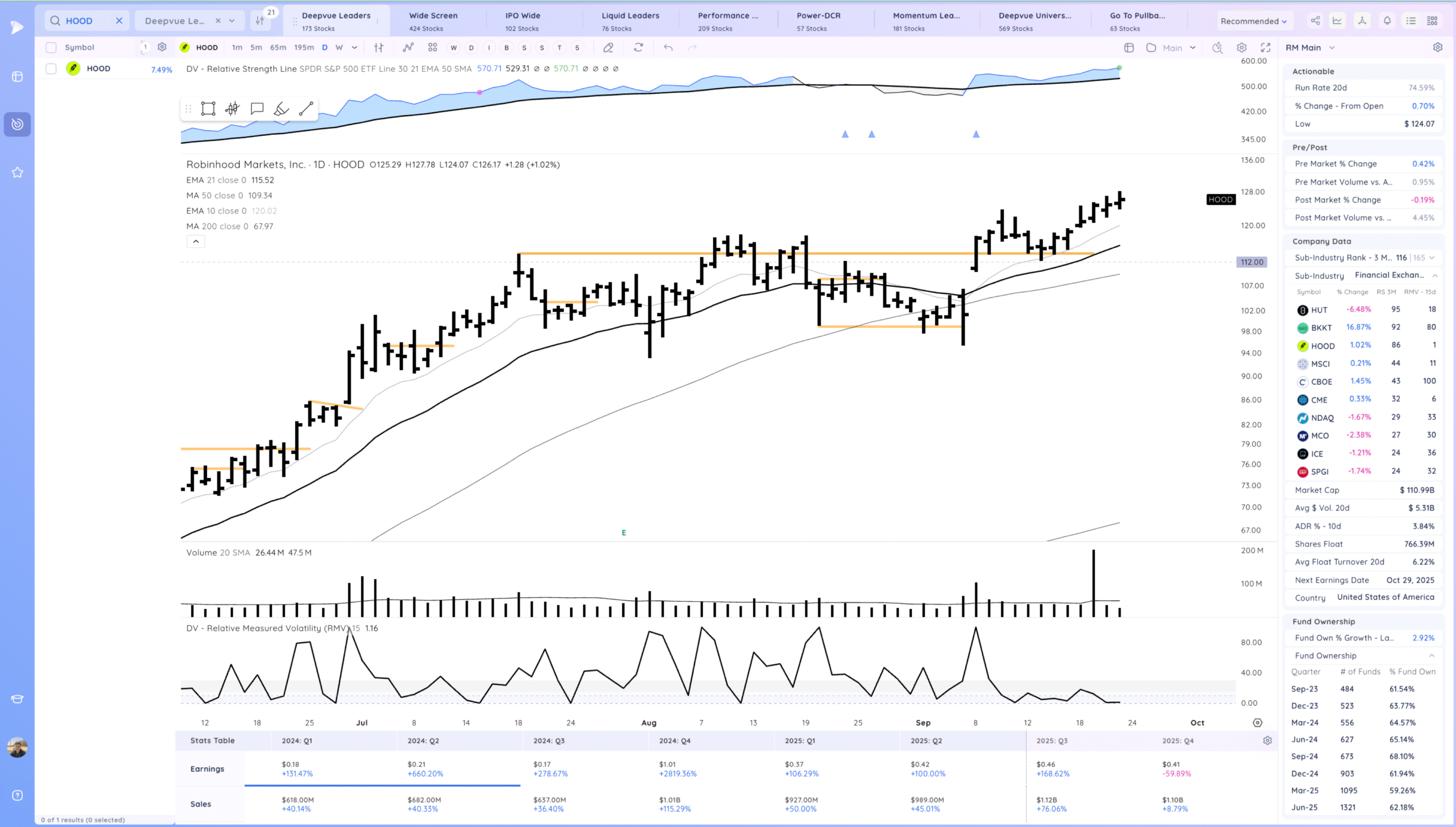Viewport: 1456px width, 827px height.
Task: Select the rectangle drawing tool
Action: pyautogui.click(x=208, y=109)
